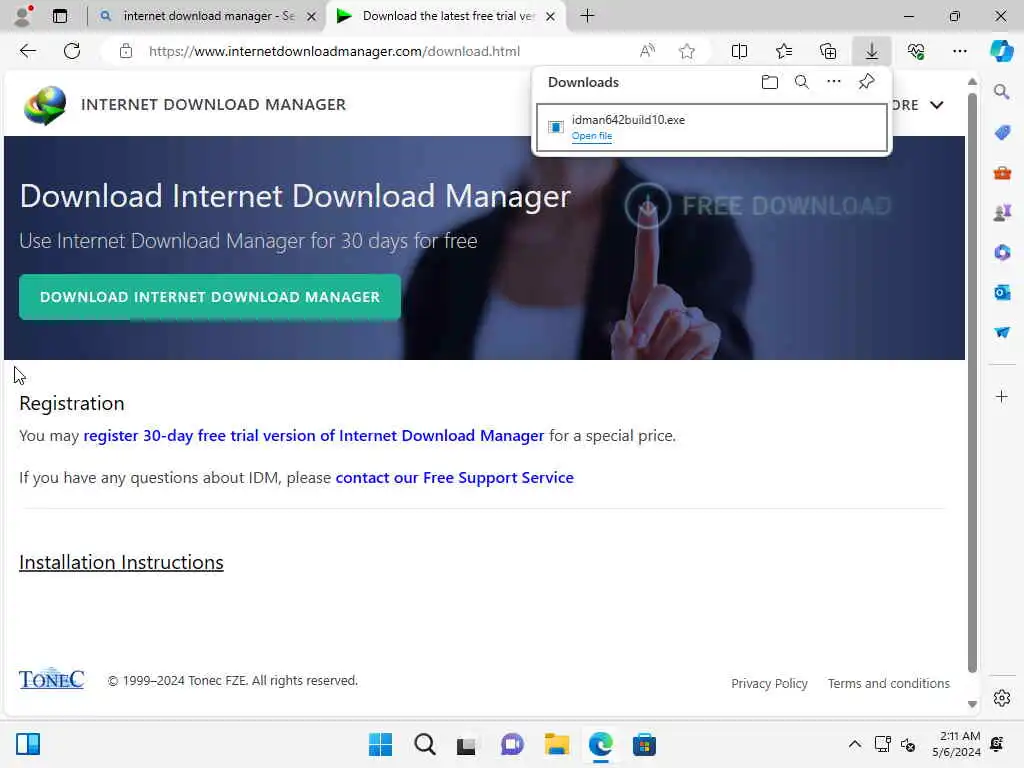Open More options in Downloads panel
The width and height of the screenshot is (1024, 768).
(833, 82)
